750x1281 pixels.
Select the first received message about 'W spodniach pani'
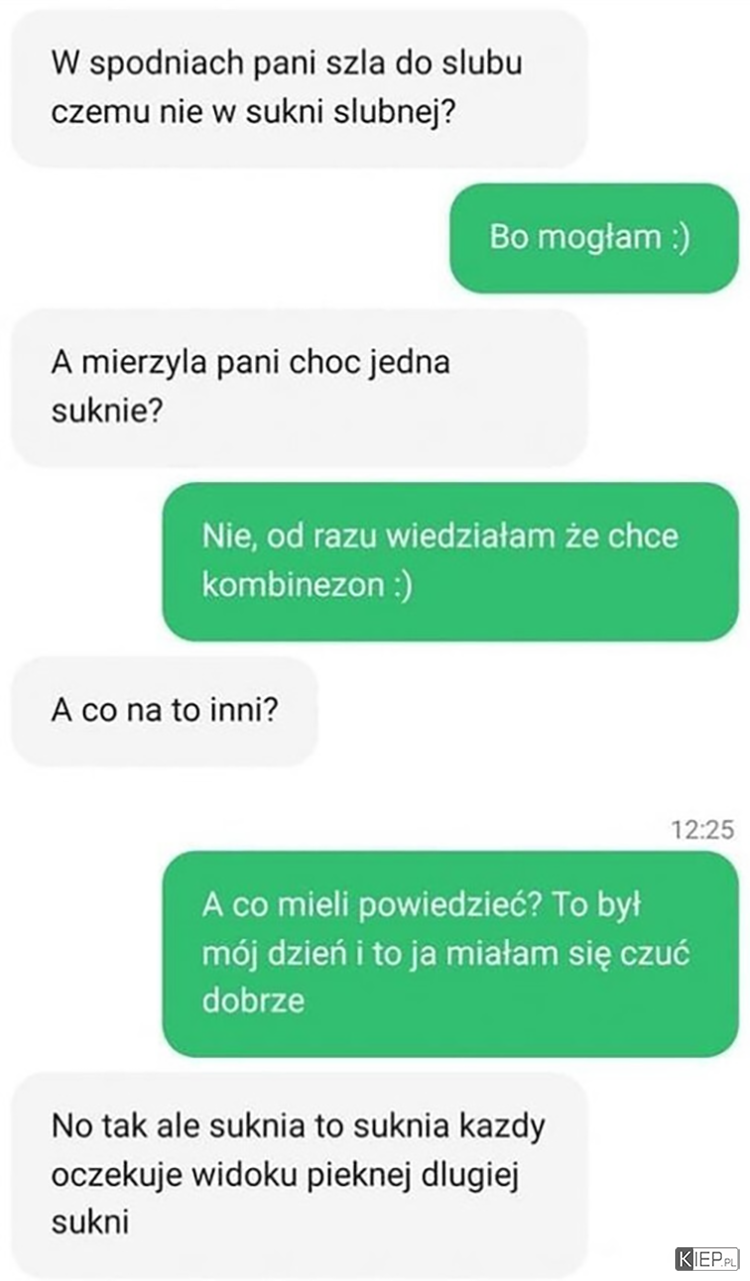pyautogui.click(x=299, y=88)
